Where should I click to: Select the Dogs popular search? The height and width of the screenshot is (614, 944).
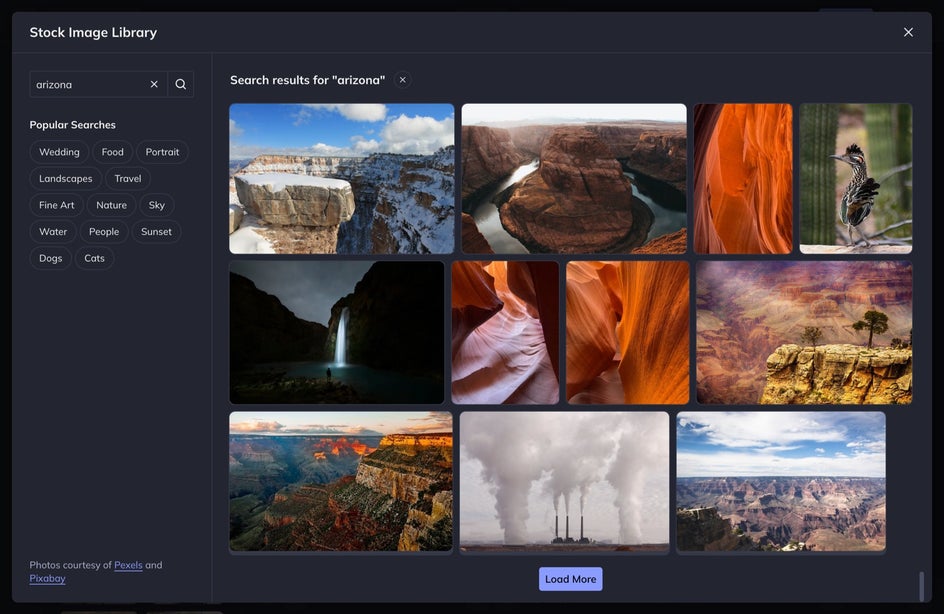pos(51,258)
